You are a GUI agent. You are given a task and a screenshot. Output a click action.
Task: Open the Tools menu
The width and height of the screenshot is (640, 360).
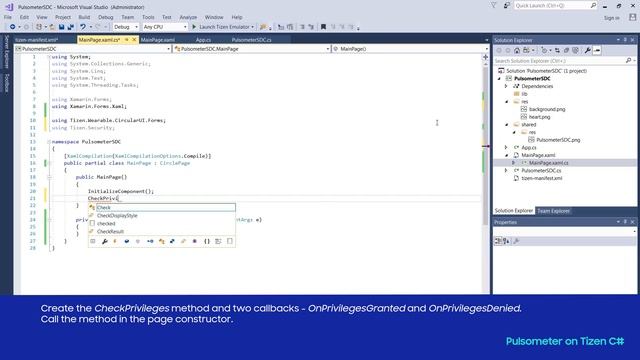[x=148, y=17]
